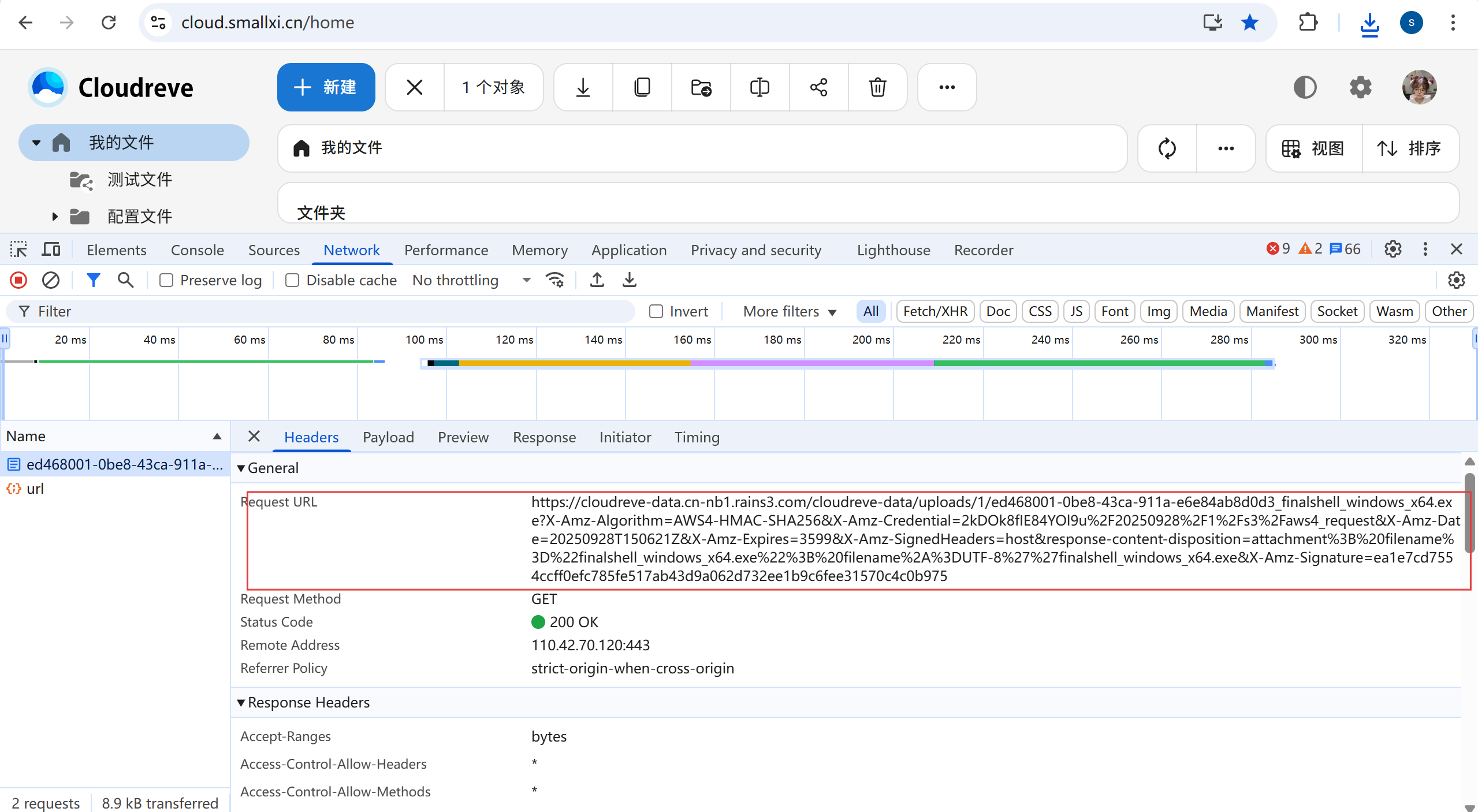Click the refresh icon beside breadcrumb bar

tap(1167, 148)
